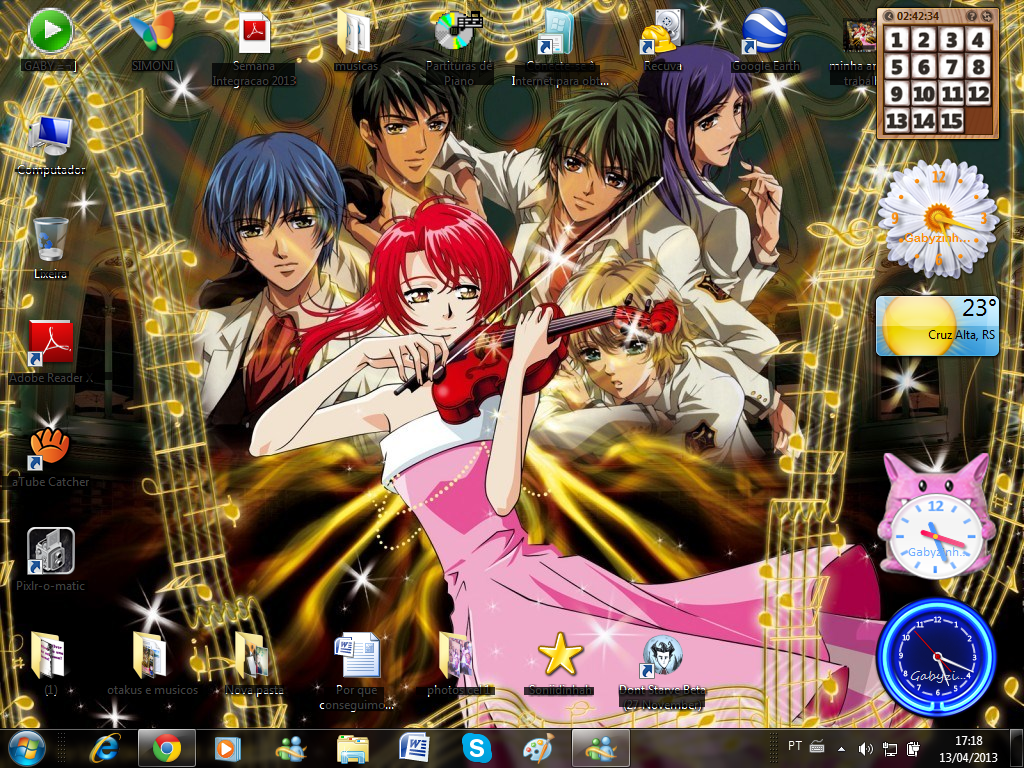Click puzzle tile 11
The width and height of the screenshot is (1024, 768).
coord(952,94)
